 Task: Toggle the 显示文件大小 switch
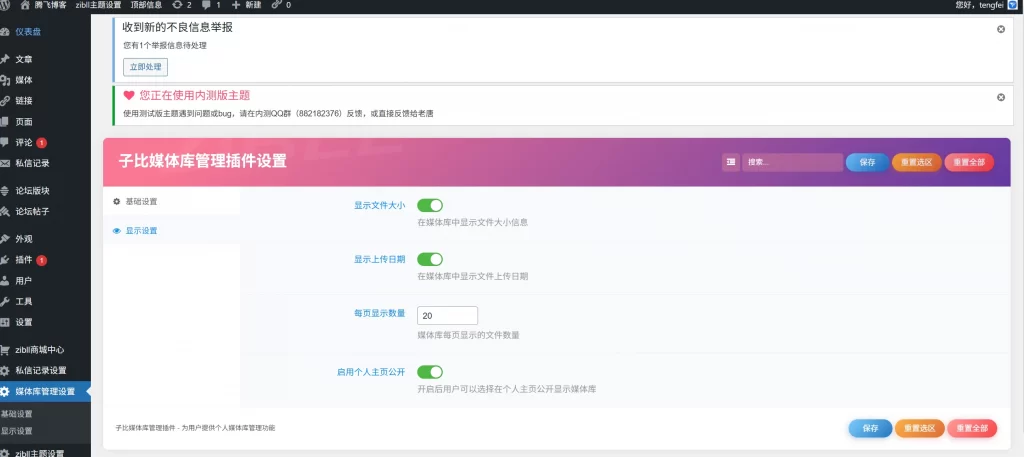430,206
